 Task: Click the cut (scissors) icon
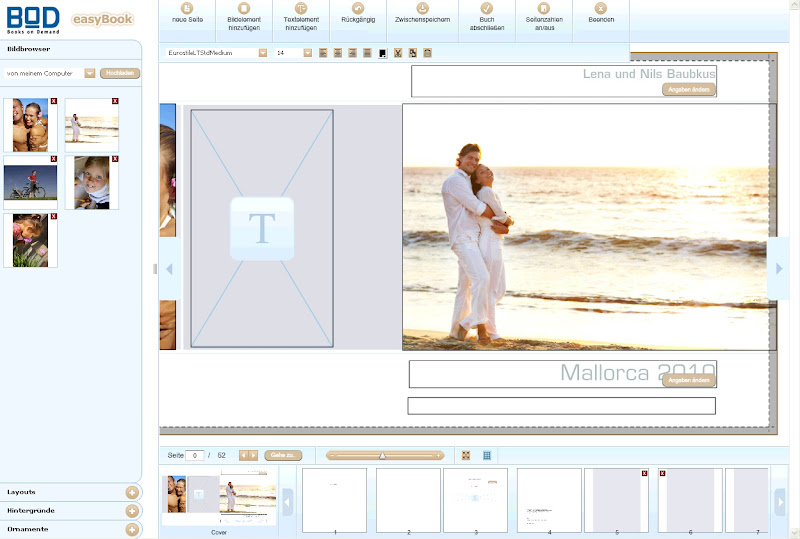coord(398,53)
